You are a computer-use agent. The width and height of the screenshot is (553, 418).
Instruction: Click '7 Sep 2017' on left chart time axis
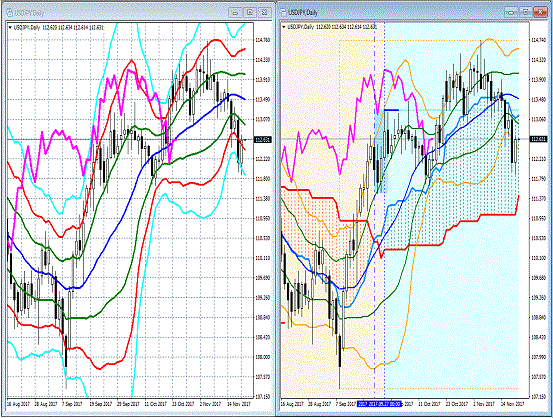tap(73, 404)
